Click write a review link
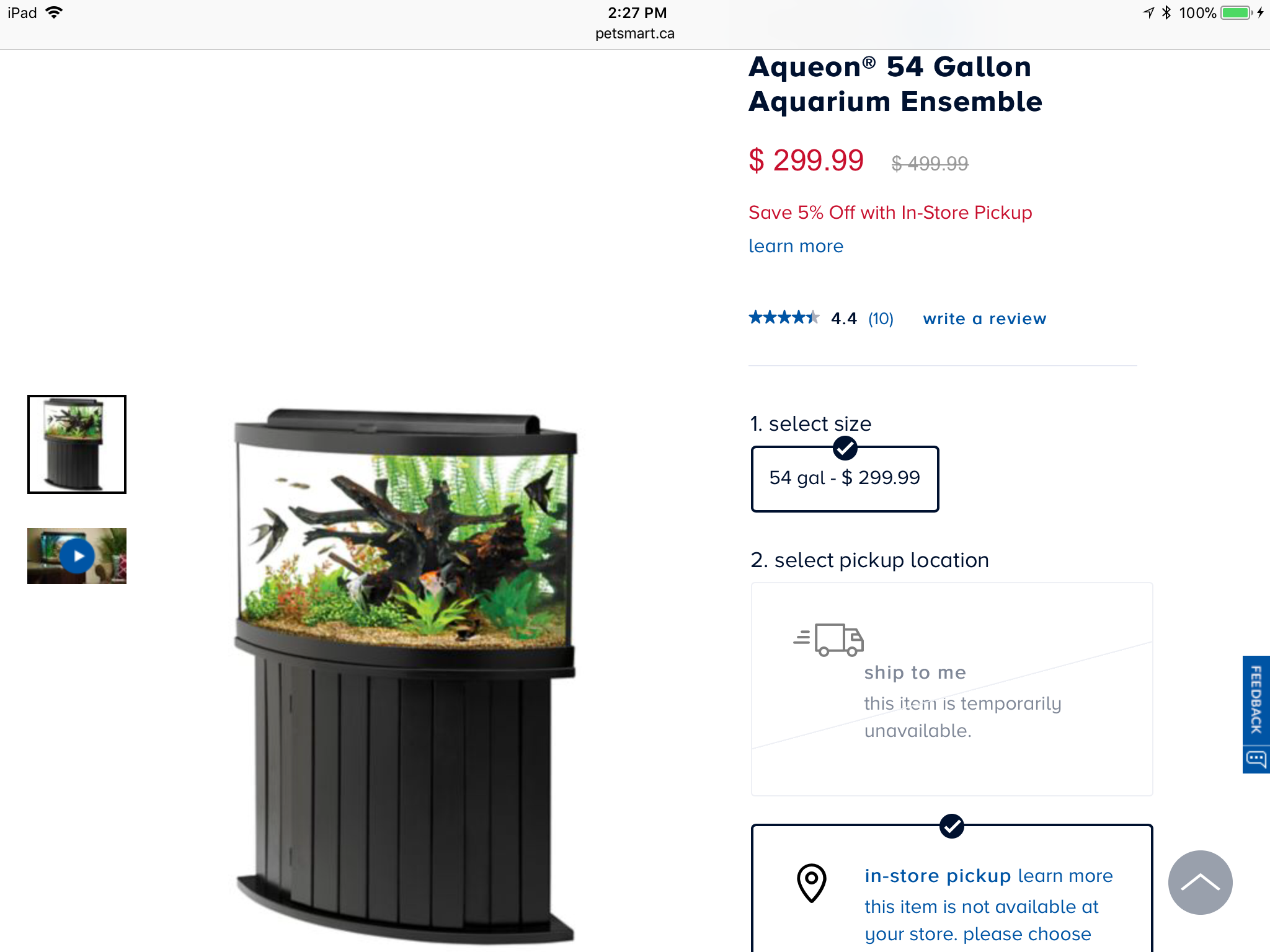The height and width of the screenshot is (952, 1270). tap(985, 319)
